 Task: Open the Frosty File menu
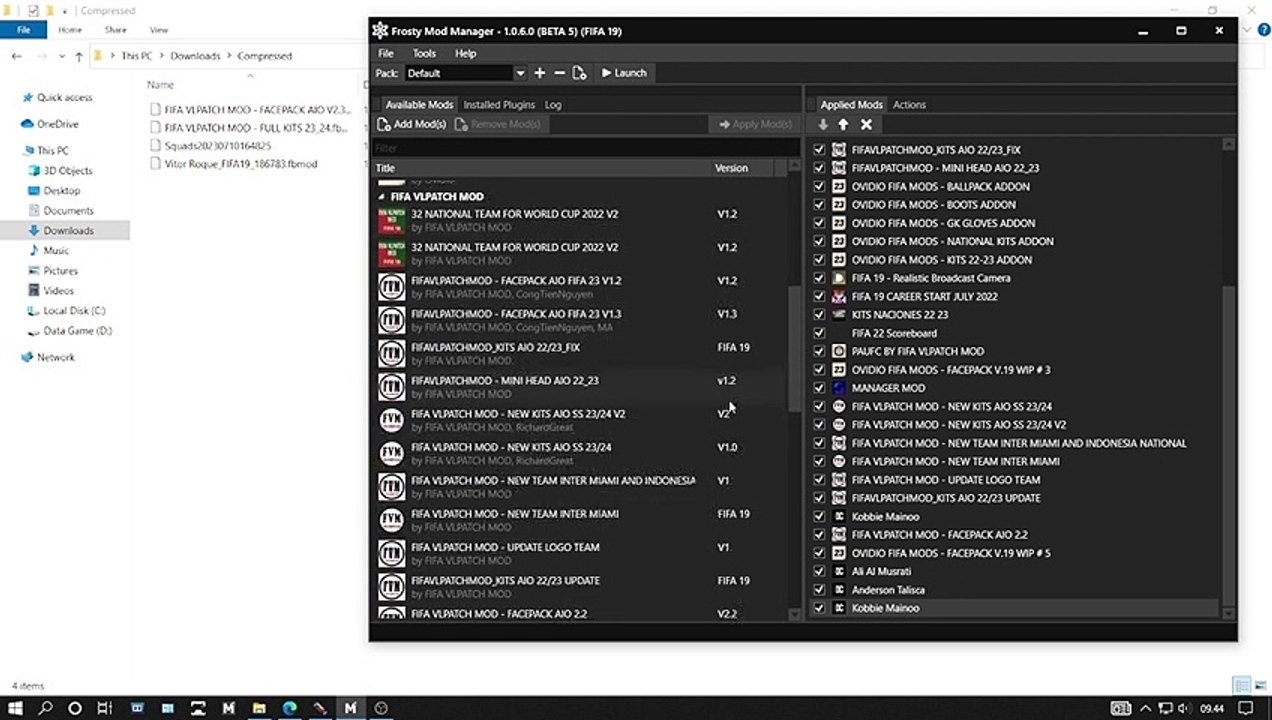385,53
